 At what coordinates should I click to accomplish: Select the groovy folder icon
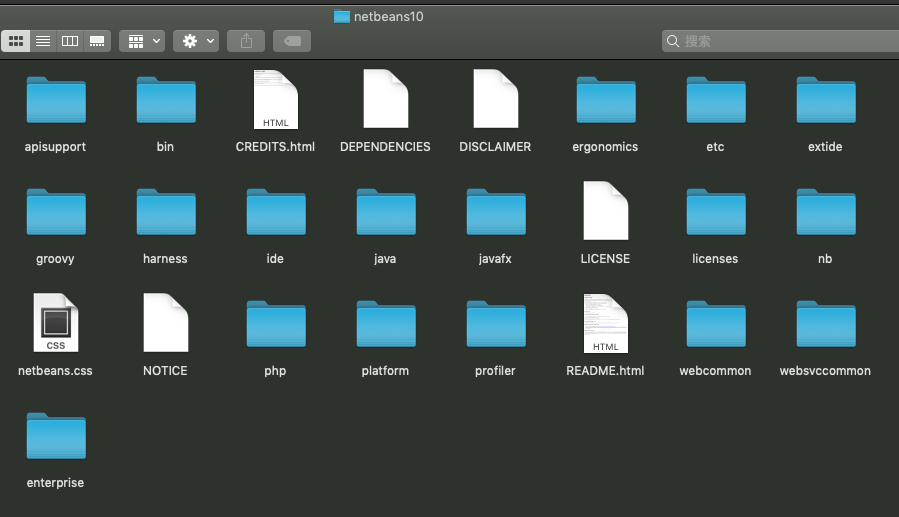point(56,212)
